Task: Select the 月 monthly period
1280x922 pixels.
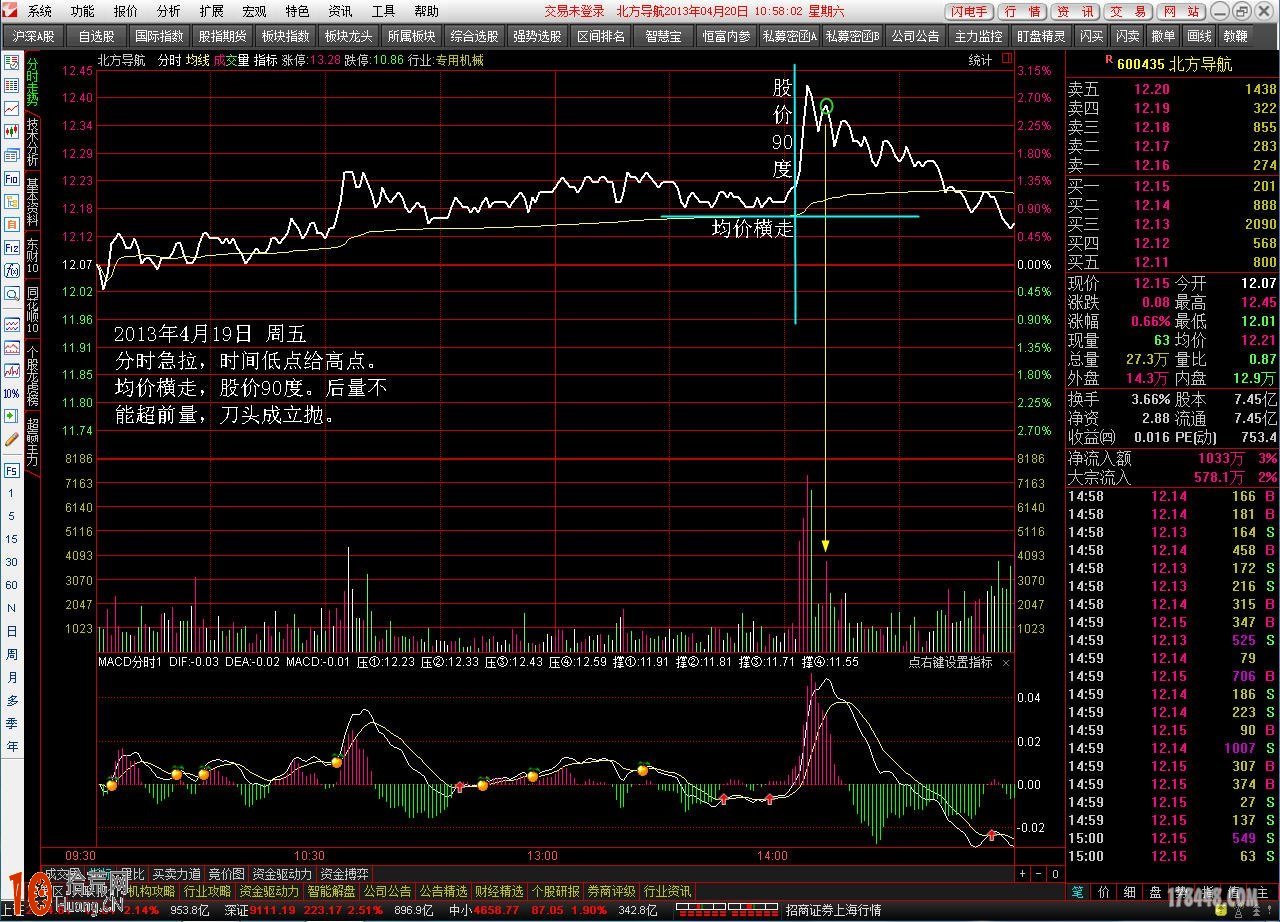Action: (12, 677)
